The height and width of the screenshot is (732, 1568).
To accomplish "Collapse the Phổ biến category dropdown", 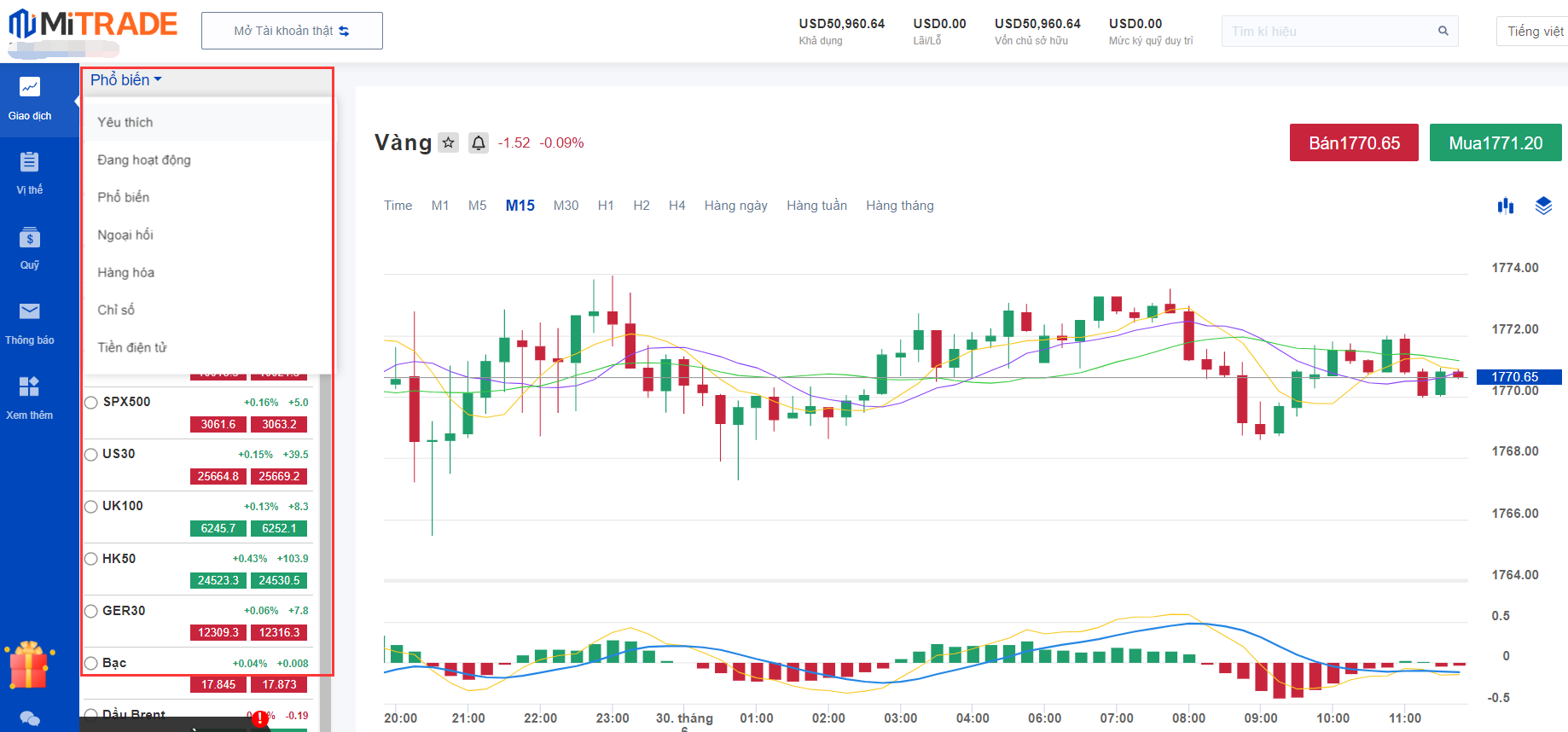I will point(125,80).
